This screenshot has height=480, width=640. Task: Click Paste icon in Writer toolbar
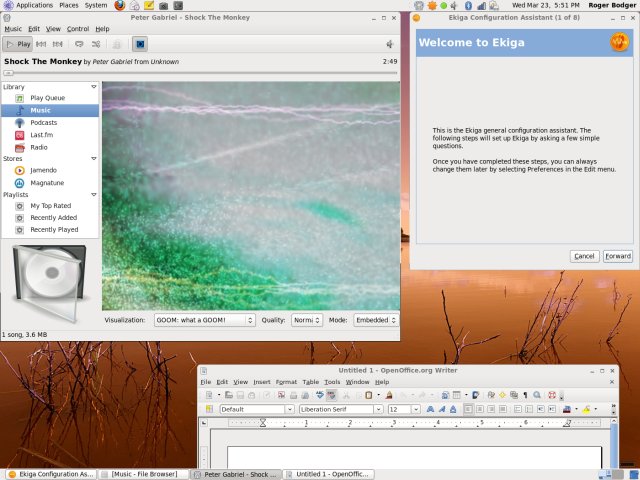(369, 395)
